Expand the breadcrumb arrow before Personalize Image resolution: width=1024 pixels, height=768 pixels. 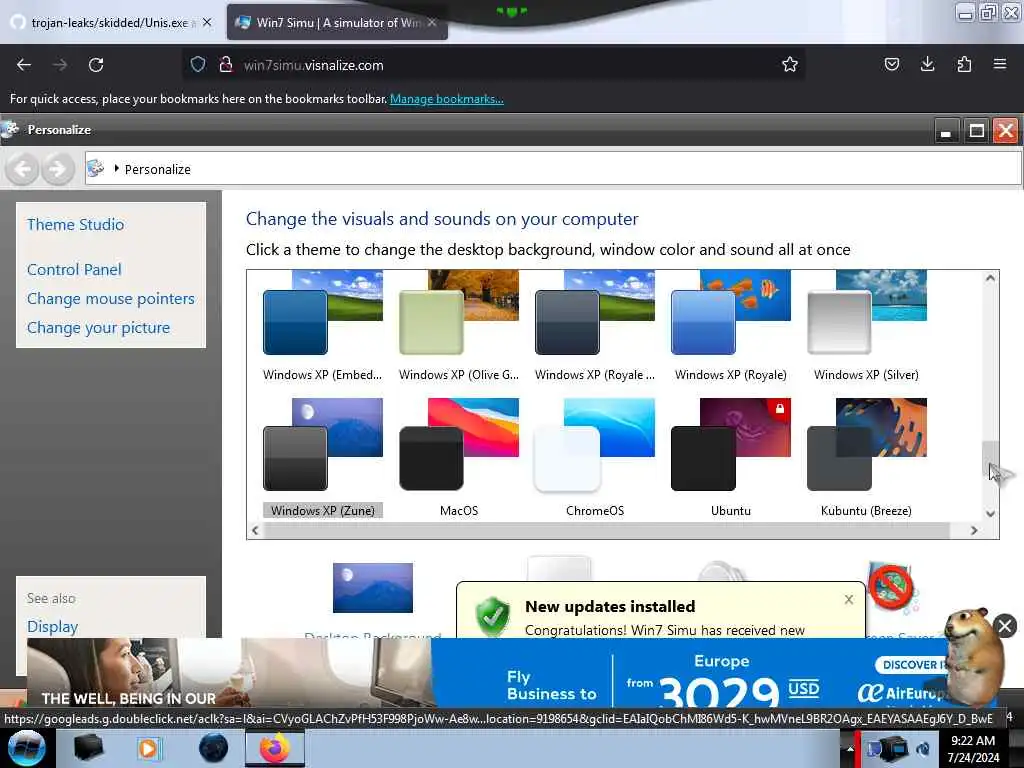point(116,169)
